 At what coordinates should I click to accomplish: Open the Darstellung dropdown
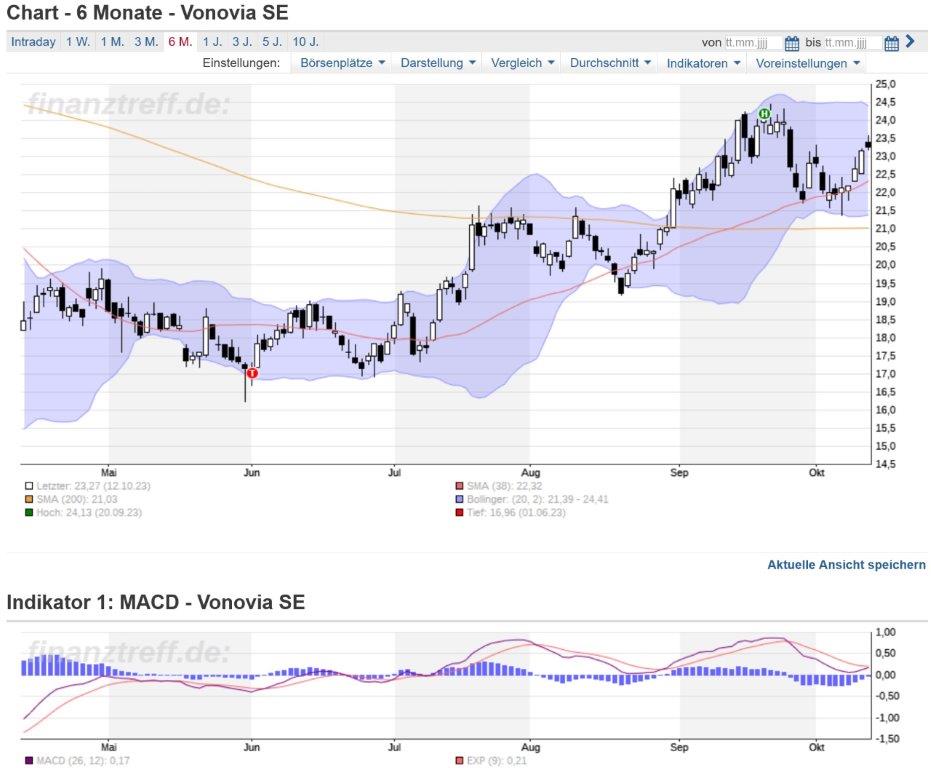coord(438,63)
